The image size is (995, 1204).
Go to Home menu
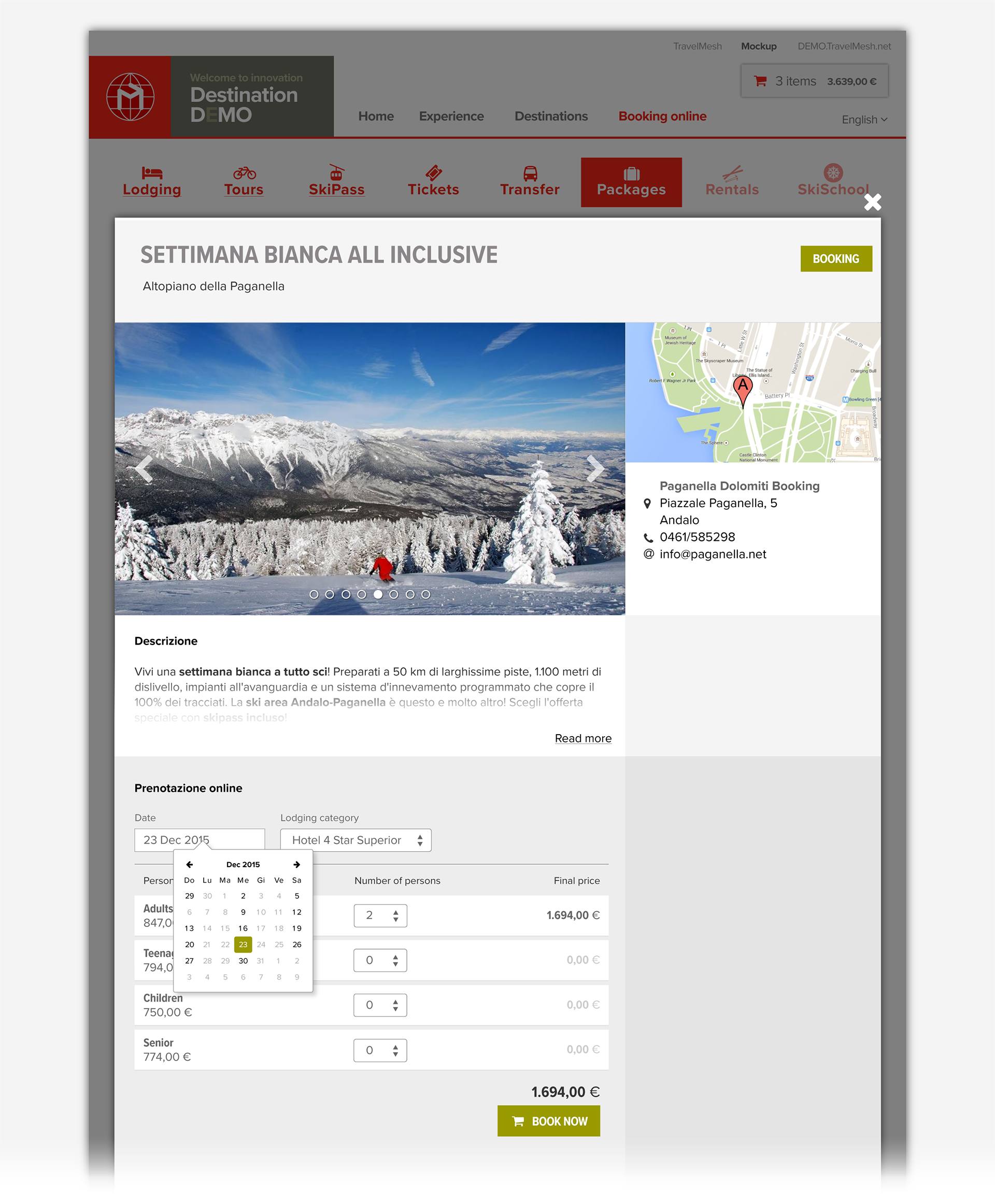pos(376,116)
